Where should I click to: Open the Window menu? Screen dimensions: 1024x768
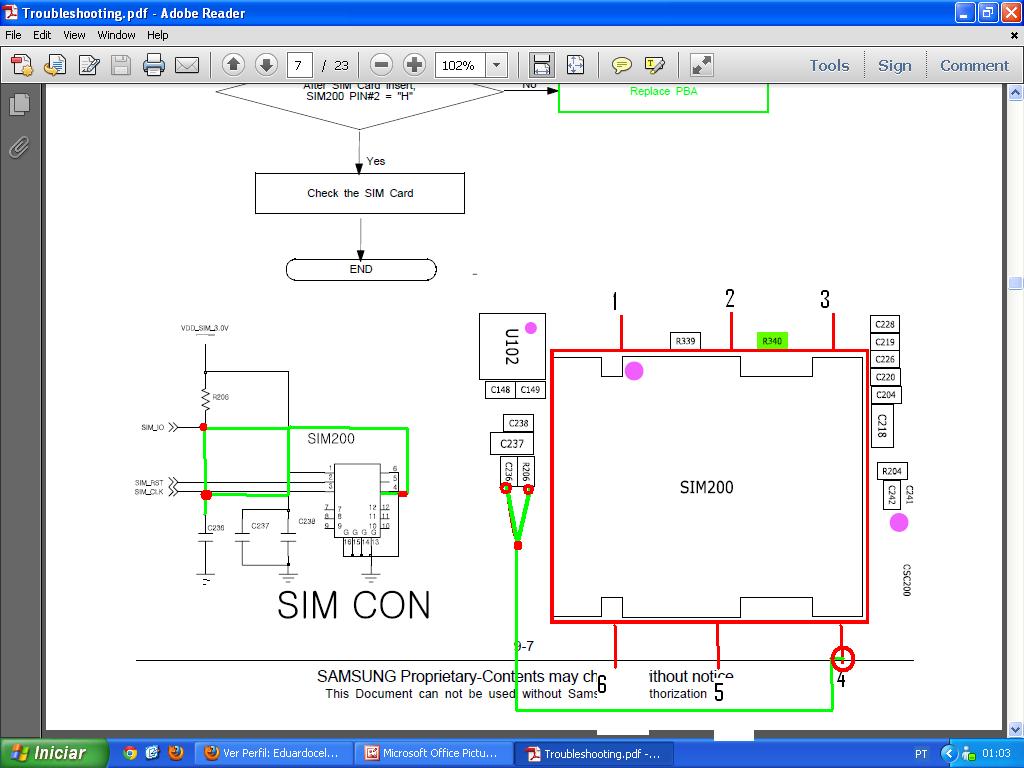[116, 35]
